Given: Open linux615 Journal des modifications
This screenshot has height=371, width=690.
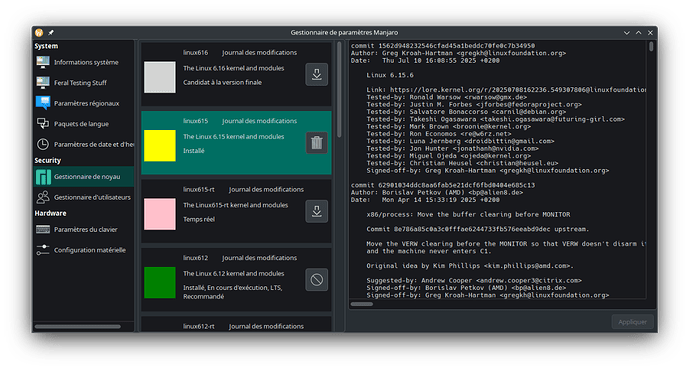Looking at the screenshot, I should point(259,121).
